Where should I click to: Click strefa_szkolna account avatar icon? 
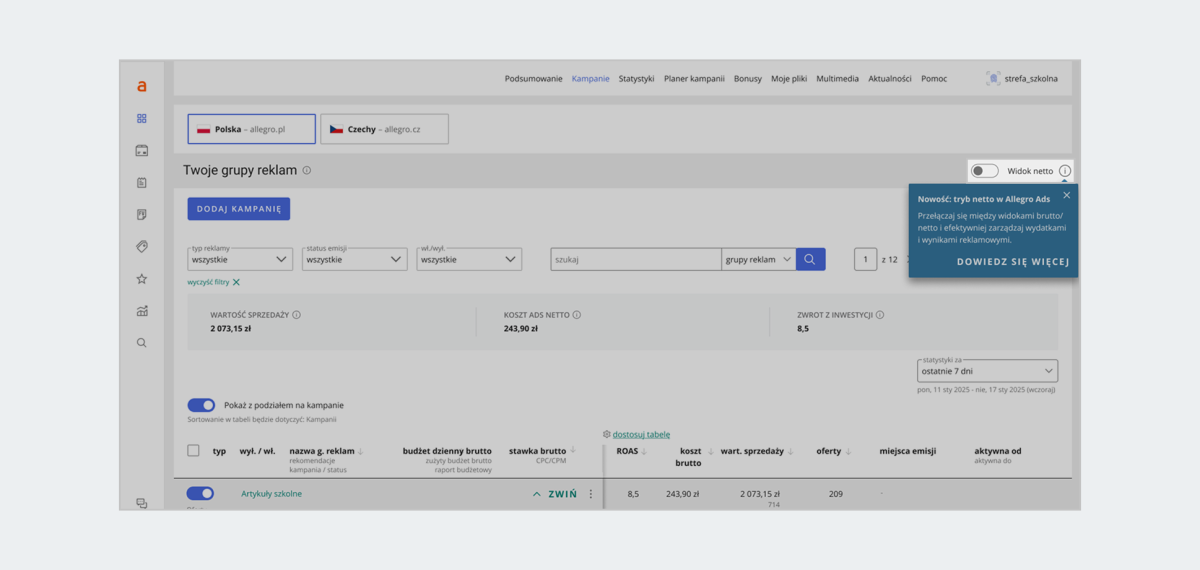click(993, 78)
